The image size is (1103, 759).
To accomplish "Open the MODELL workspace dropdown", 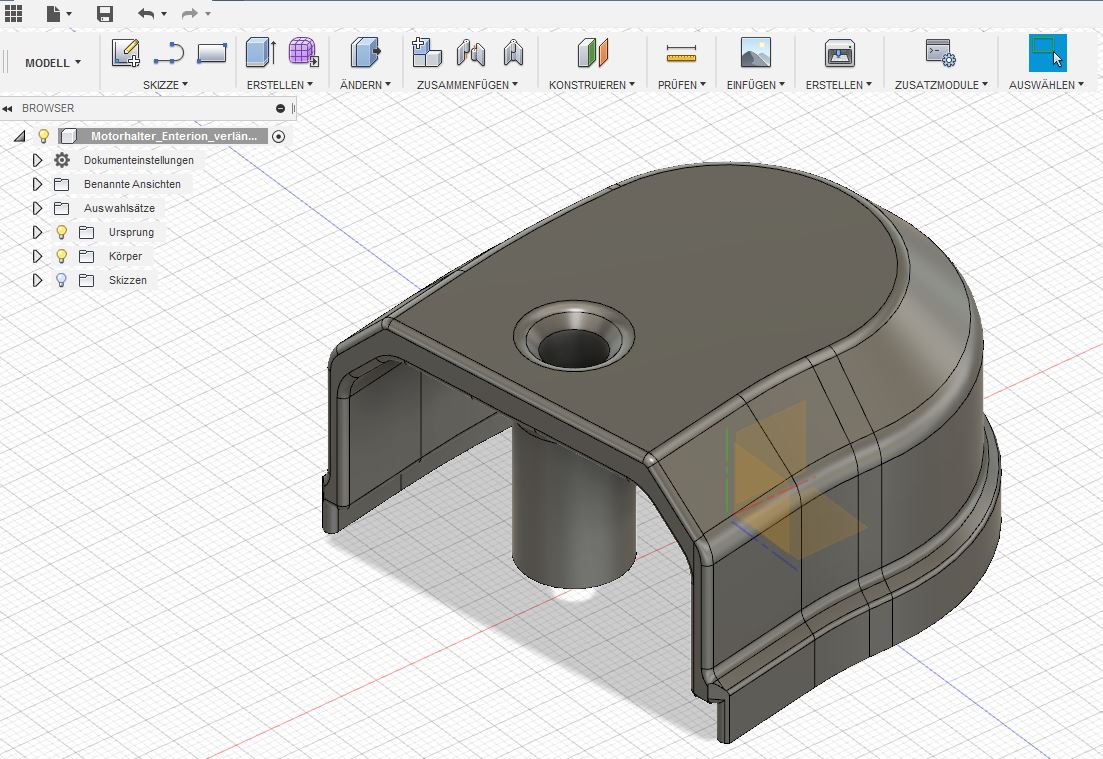I will pyautogui.click(x=53, y=63).
